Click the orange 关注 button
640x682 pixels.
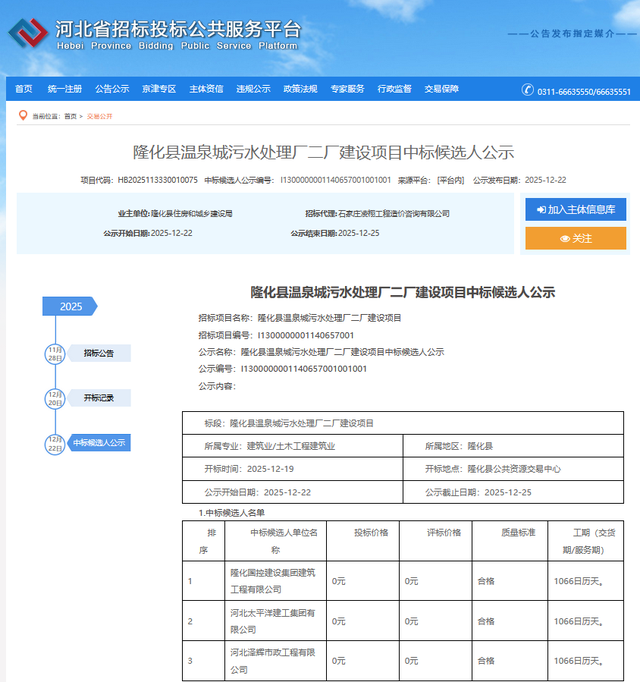(576, 238)
